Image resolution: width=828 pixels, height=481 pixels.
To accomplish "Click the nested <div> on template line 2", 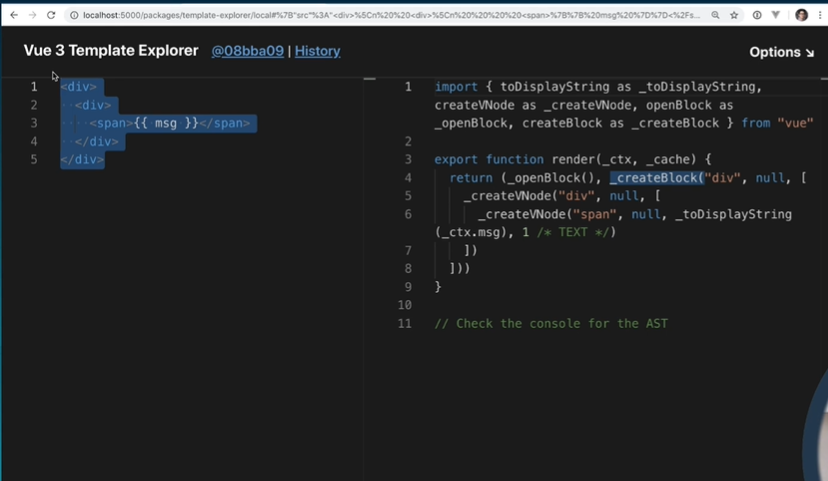I will pos(93,105).
